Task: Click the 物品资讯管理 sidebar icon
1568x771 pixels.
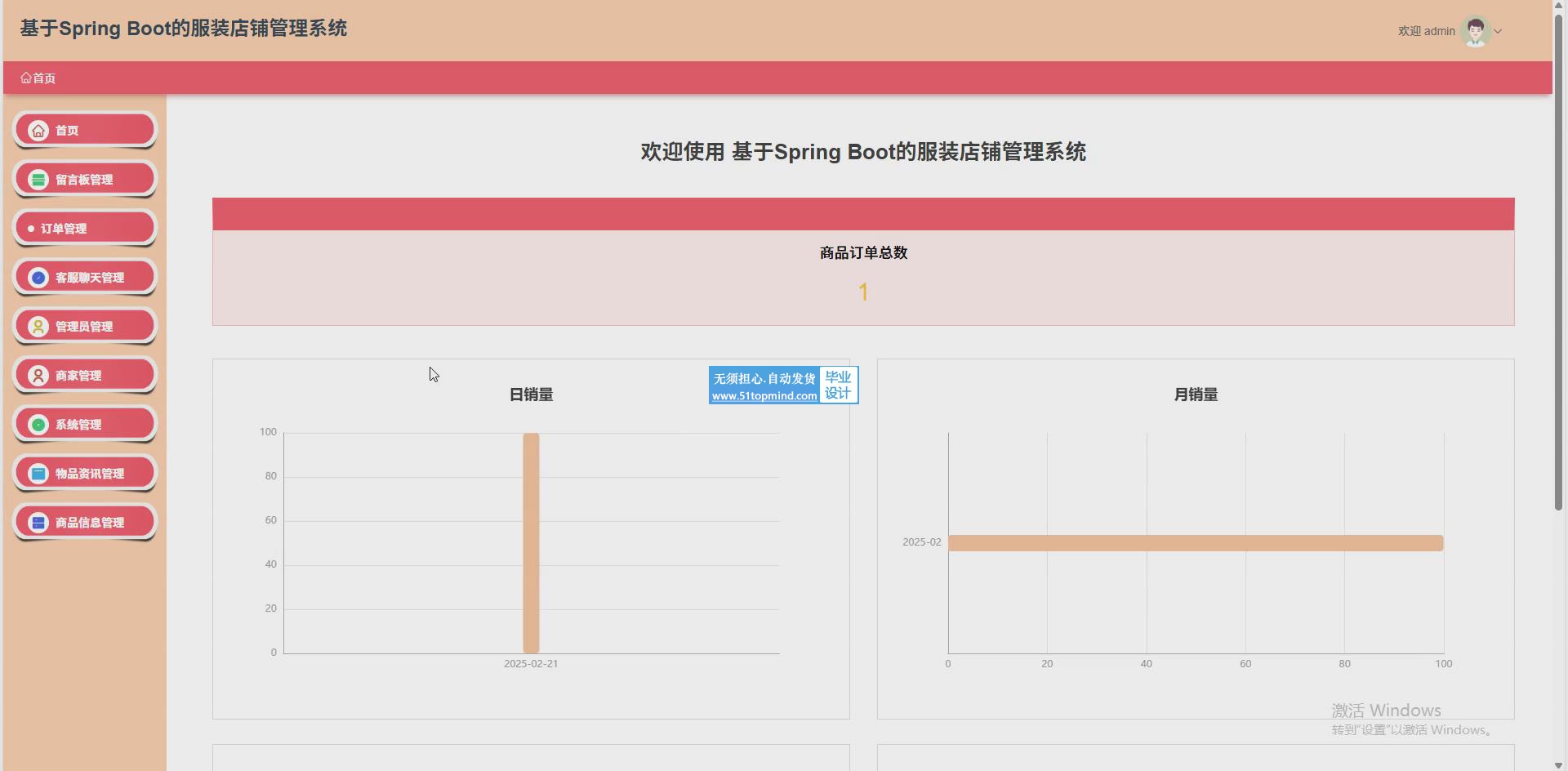Action: click(x=38, y=474)
